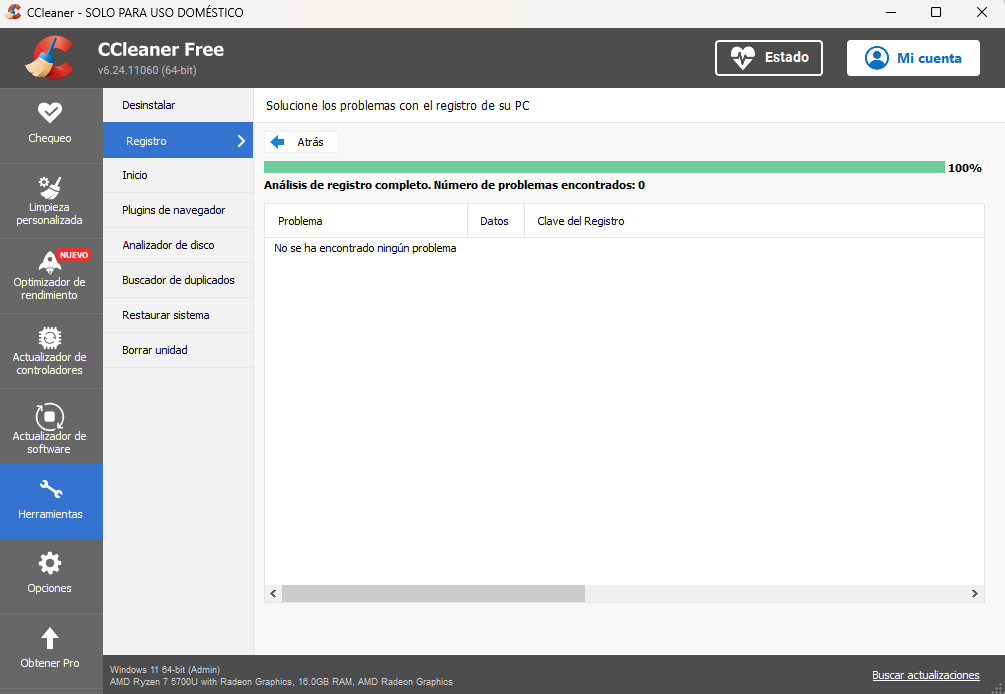Open the Desinstalar tool

tap(178, 105)
